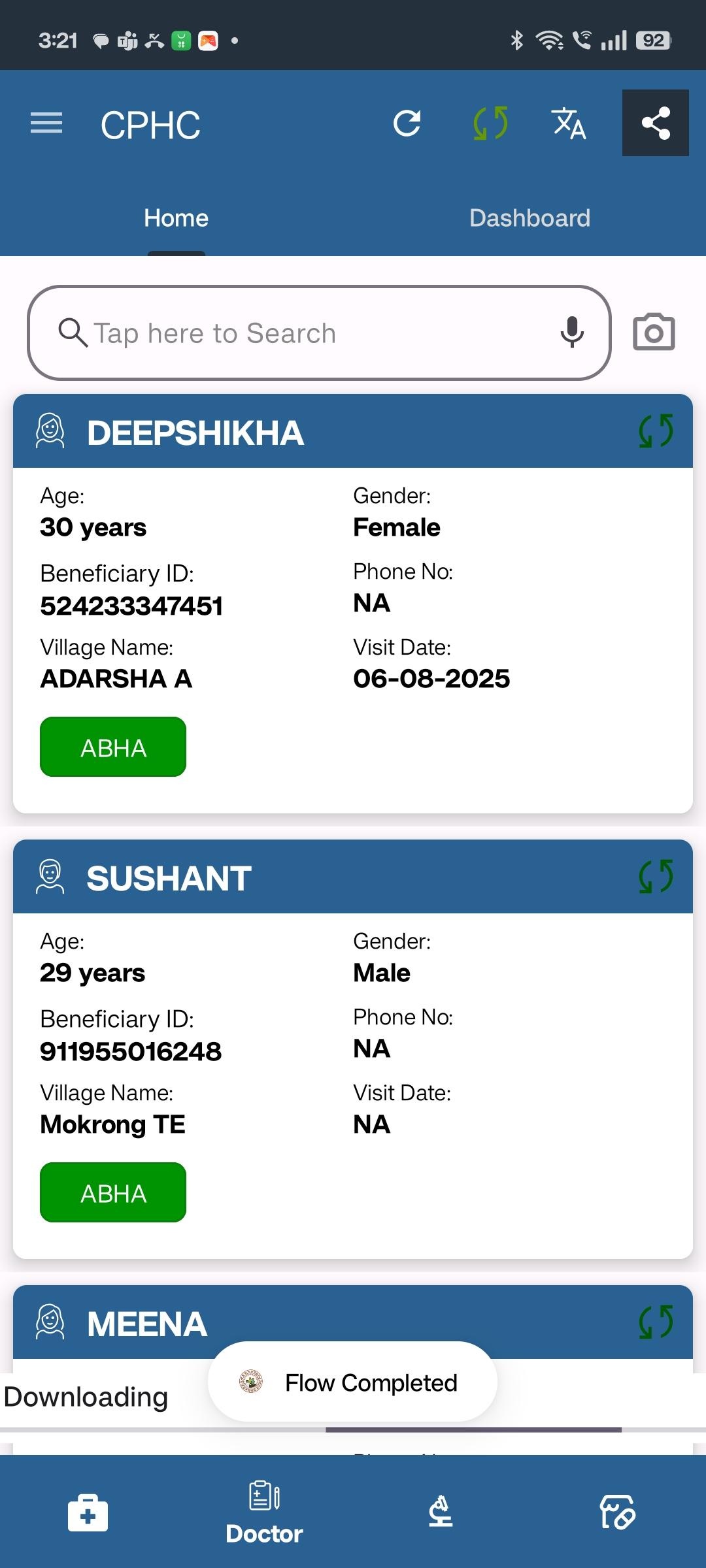Tap the ABHA button for DEEPSHIKHA
706x1568 pixels.
point(113,747)
